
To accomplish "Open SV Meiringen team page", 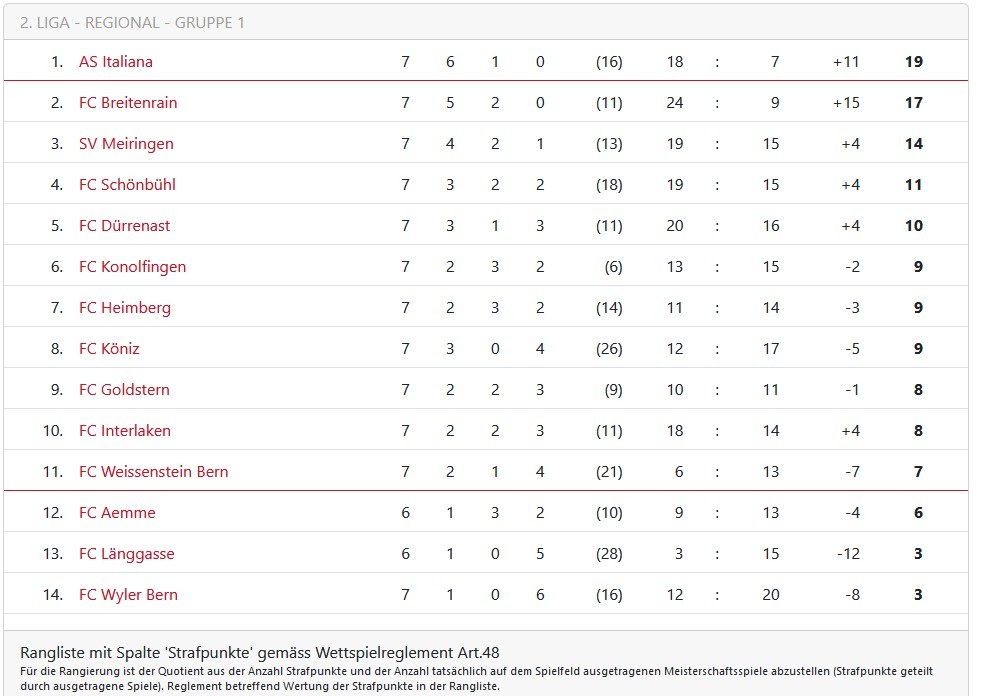I will pyautogui.click(x=126, y=144).
